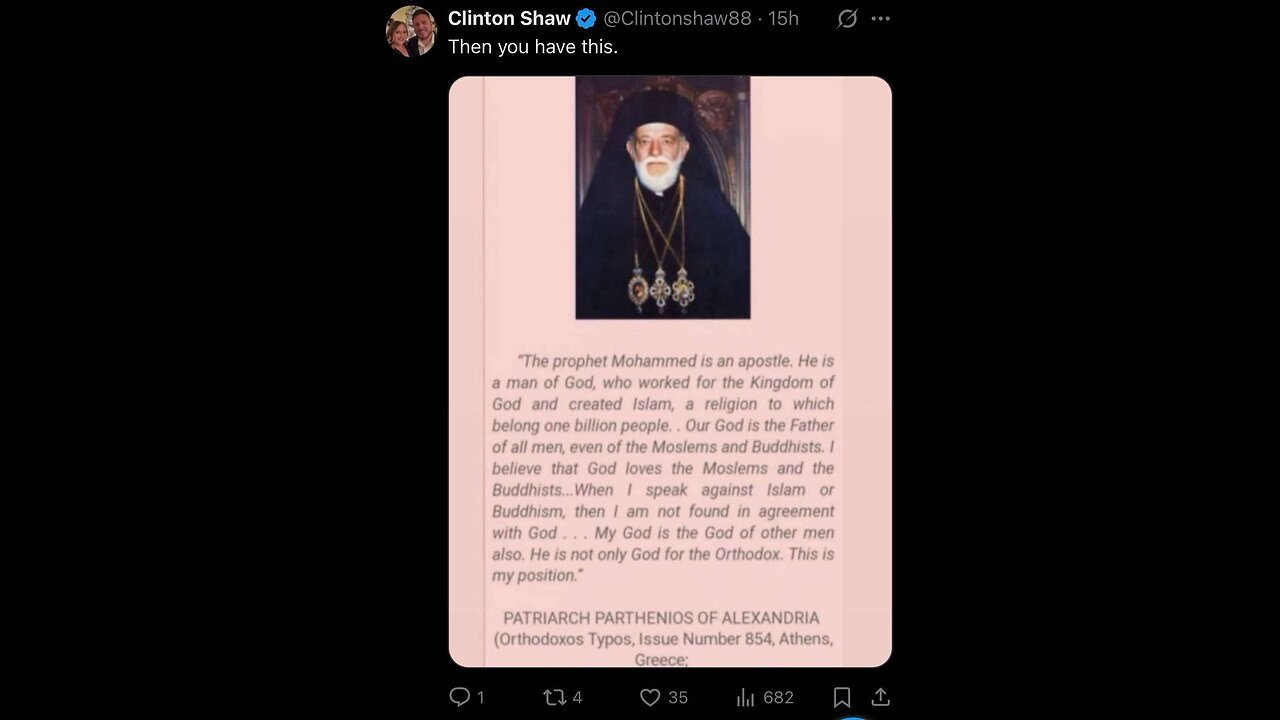
Task: Open the Clinton Shaw display name link
Action: coord(509,19)
